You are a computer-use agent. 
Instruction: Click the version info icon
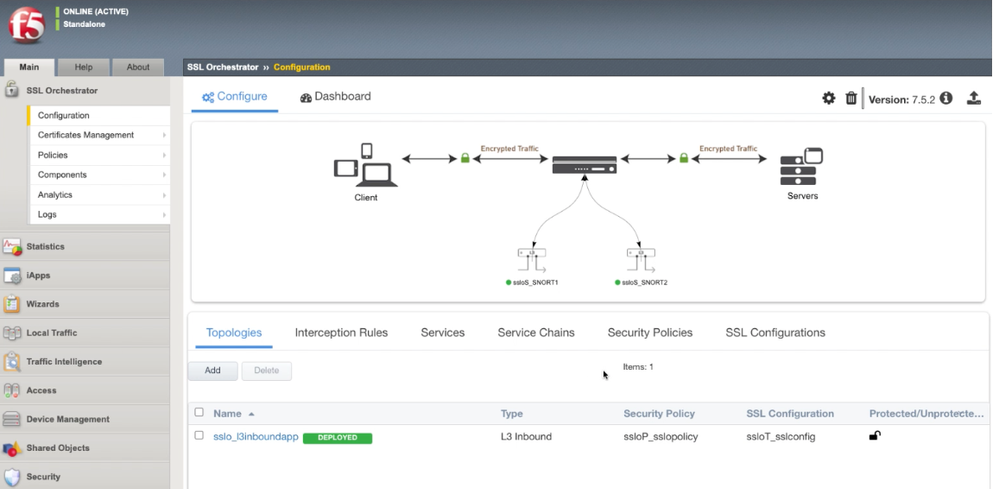click(946, 98)
